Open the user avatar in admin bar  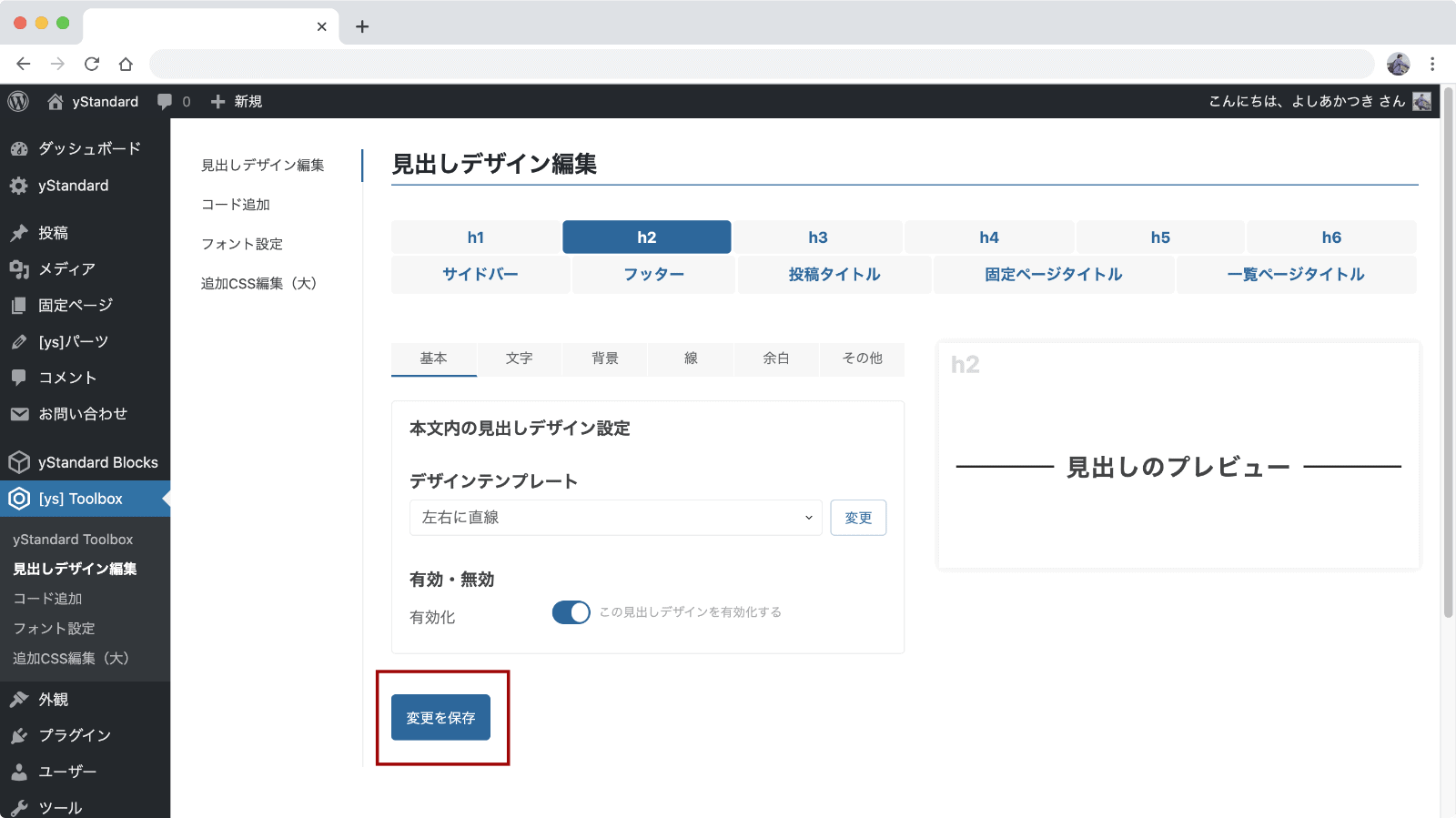[x=1421, y=101]
